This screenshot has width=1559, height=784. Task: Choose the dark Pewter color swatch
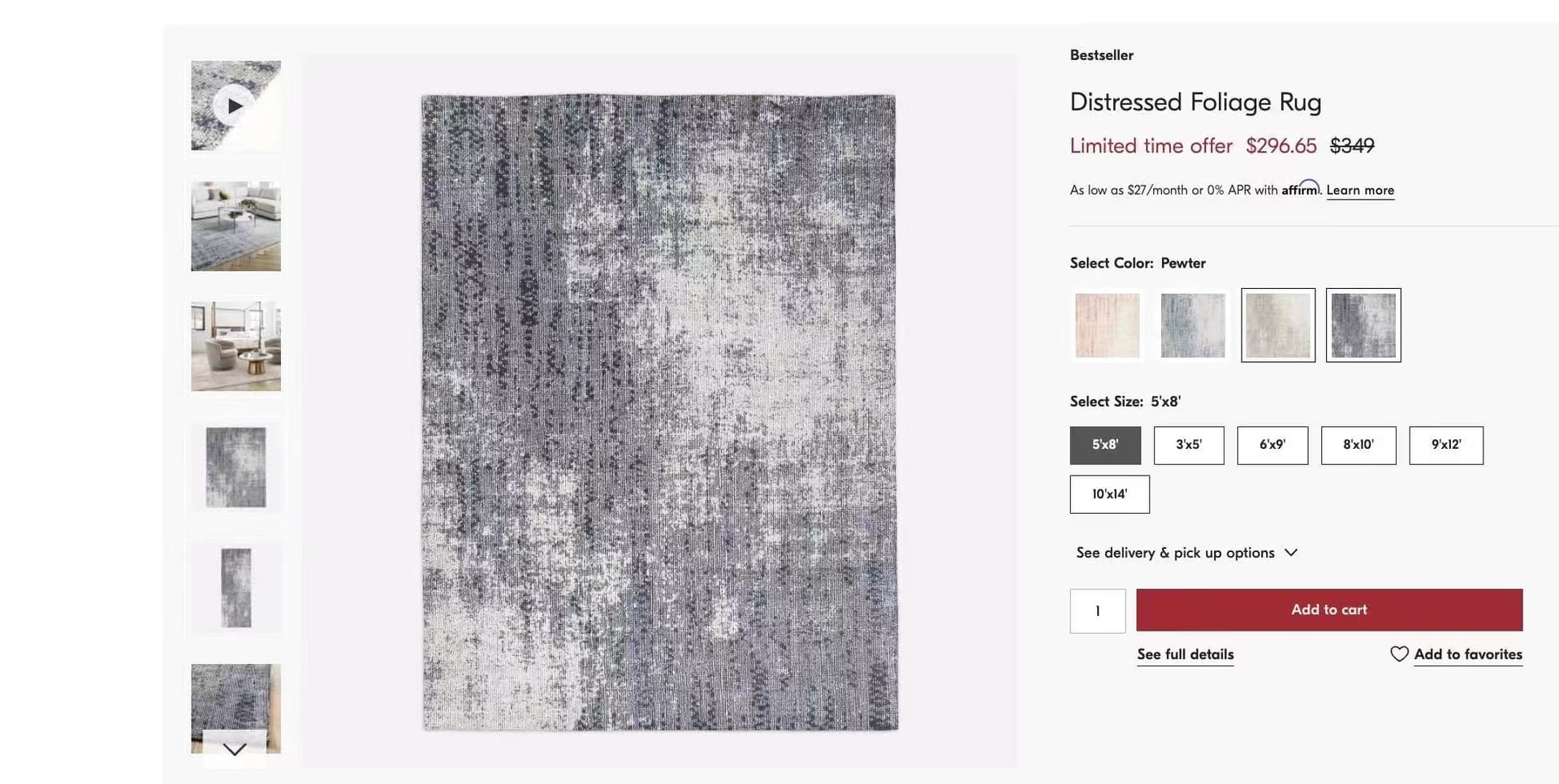tap(1363, 325)
